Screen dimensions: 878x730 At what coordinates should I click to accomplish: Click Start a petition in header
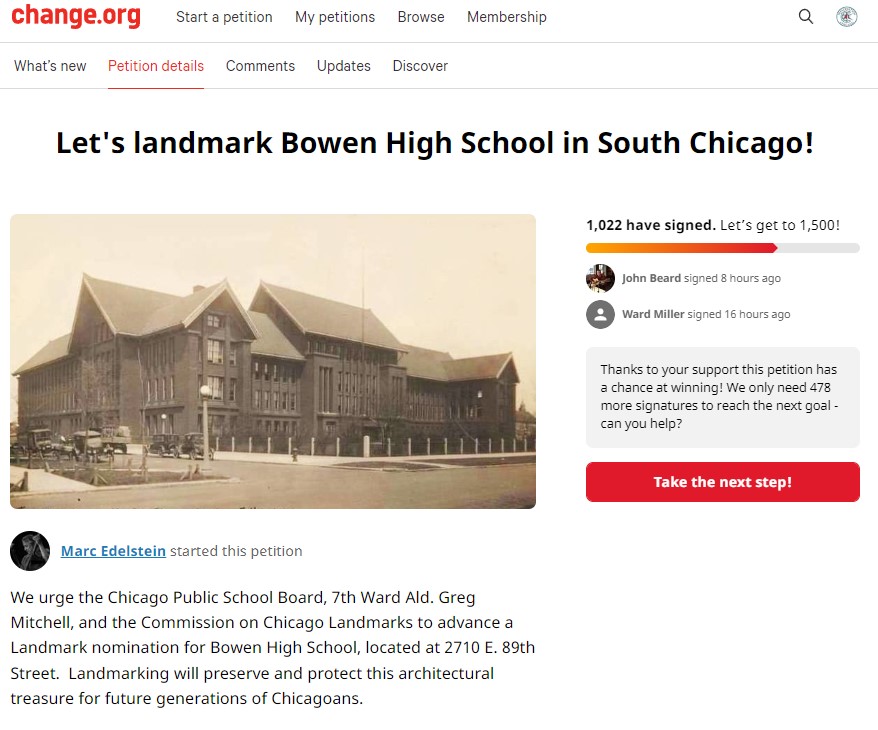224,17
